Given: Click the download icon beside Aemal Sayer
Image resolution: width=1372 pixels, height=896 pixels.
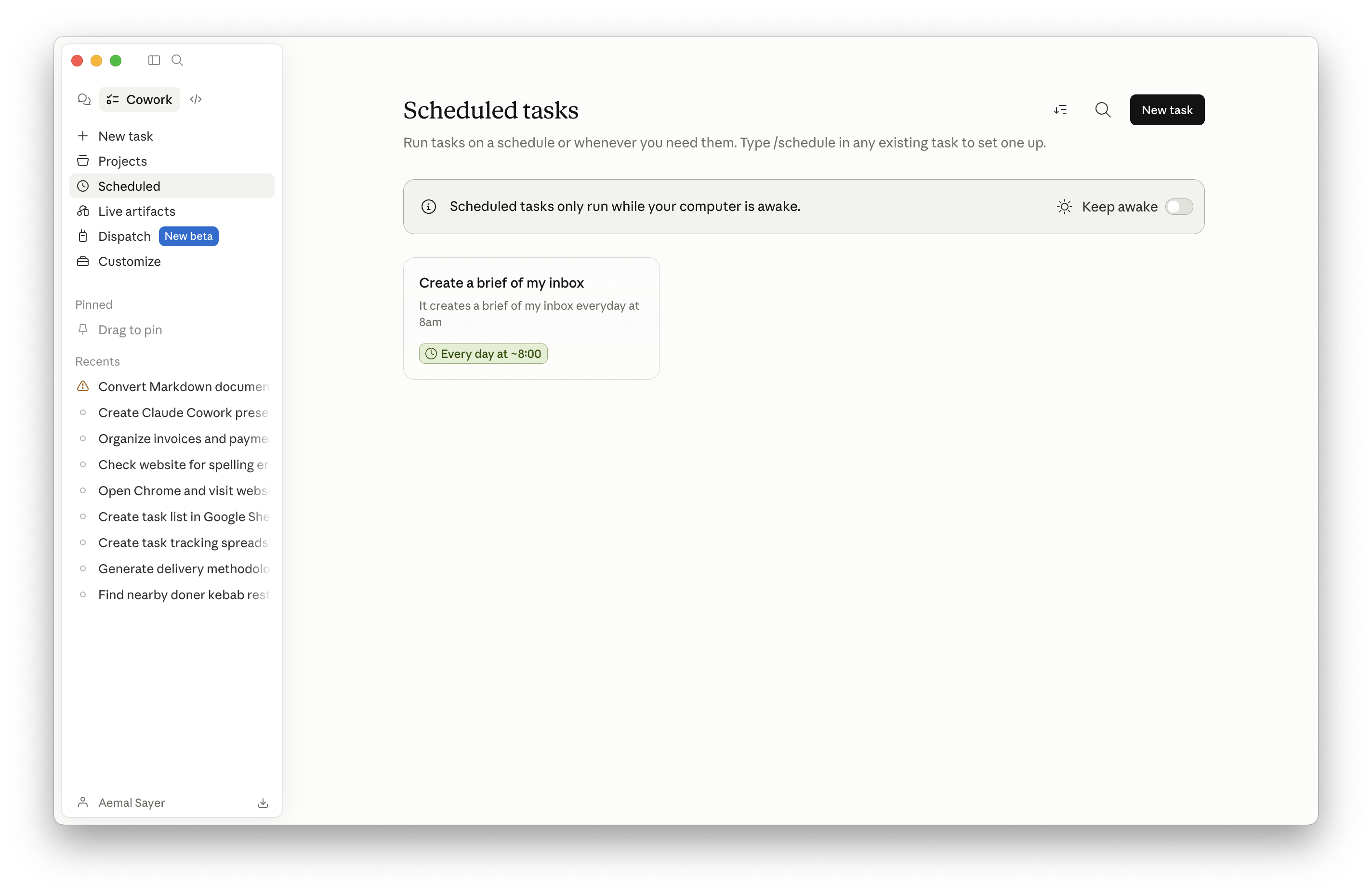Looking at the screenshot, I should point(263,803).
